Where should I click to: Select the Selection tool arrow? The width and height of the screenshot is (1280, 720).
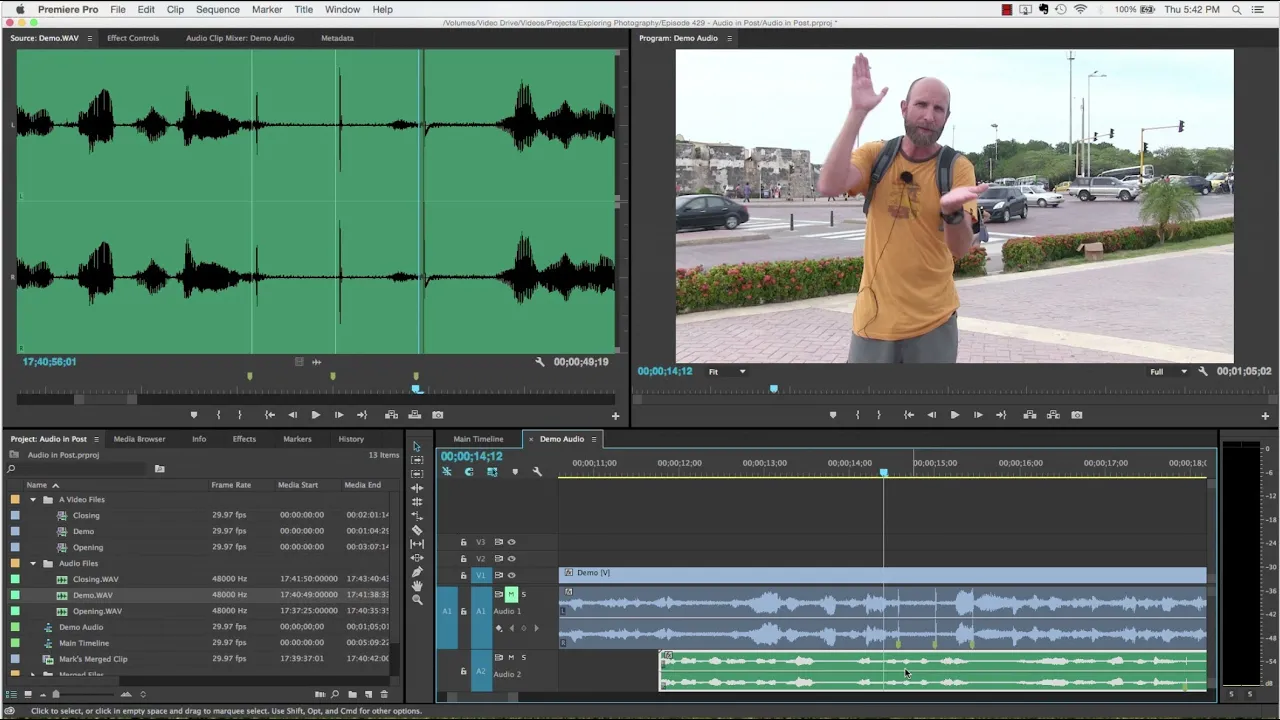coord(416,446)
